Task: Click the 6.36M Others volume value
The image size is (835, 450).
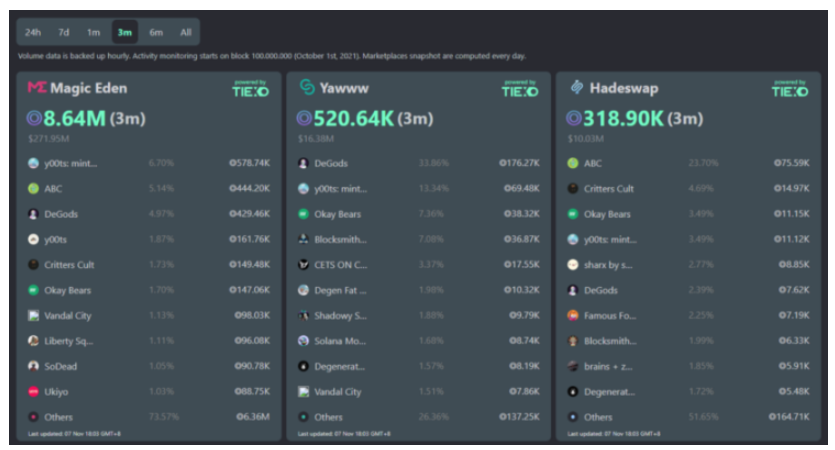Action: [253, 416]
